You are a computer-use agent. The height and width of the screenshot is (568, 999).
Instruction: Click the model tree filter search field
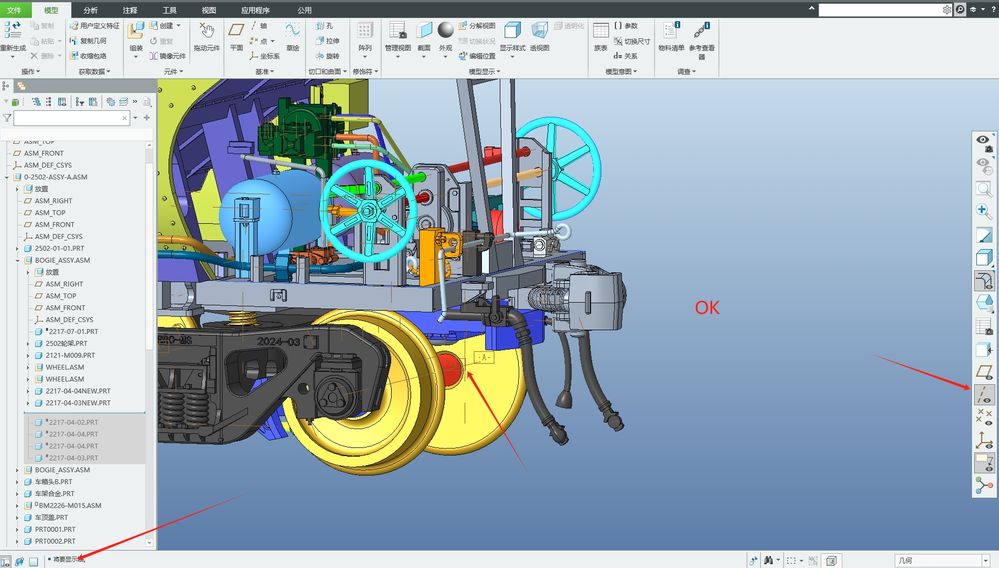coord(72,118)
